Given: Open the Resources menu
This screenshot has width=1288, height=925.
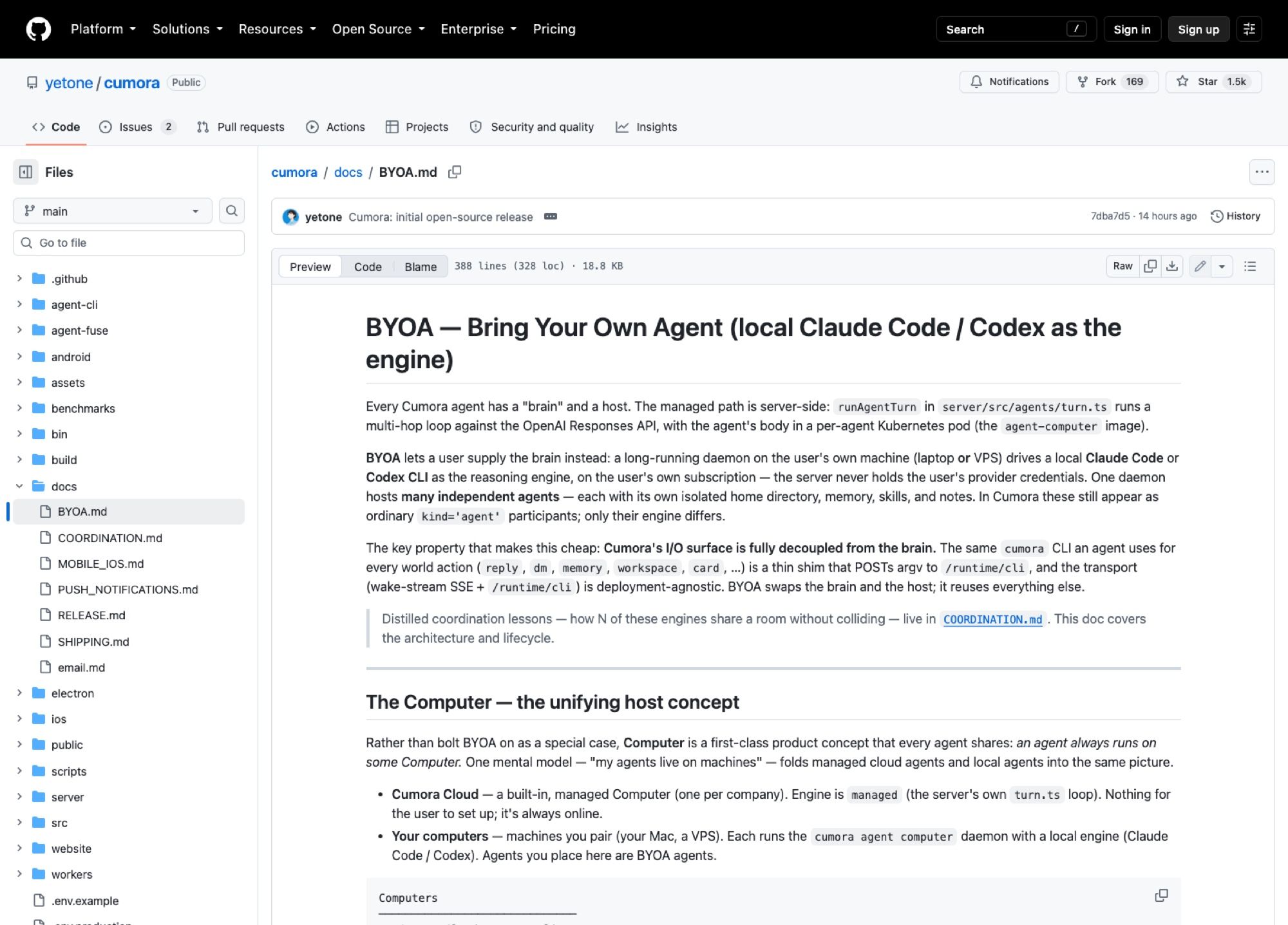Looking at the screenshot, I should coord(277,29).
